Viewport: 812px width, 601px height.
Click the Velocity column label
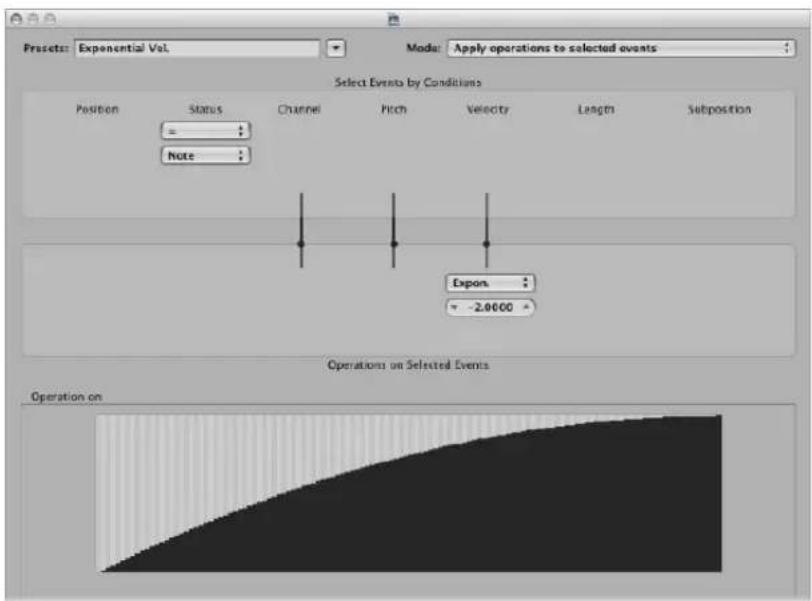click(487, 109)
